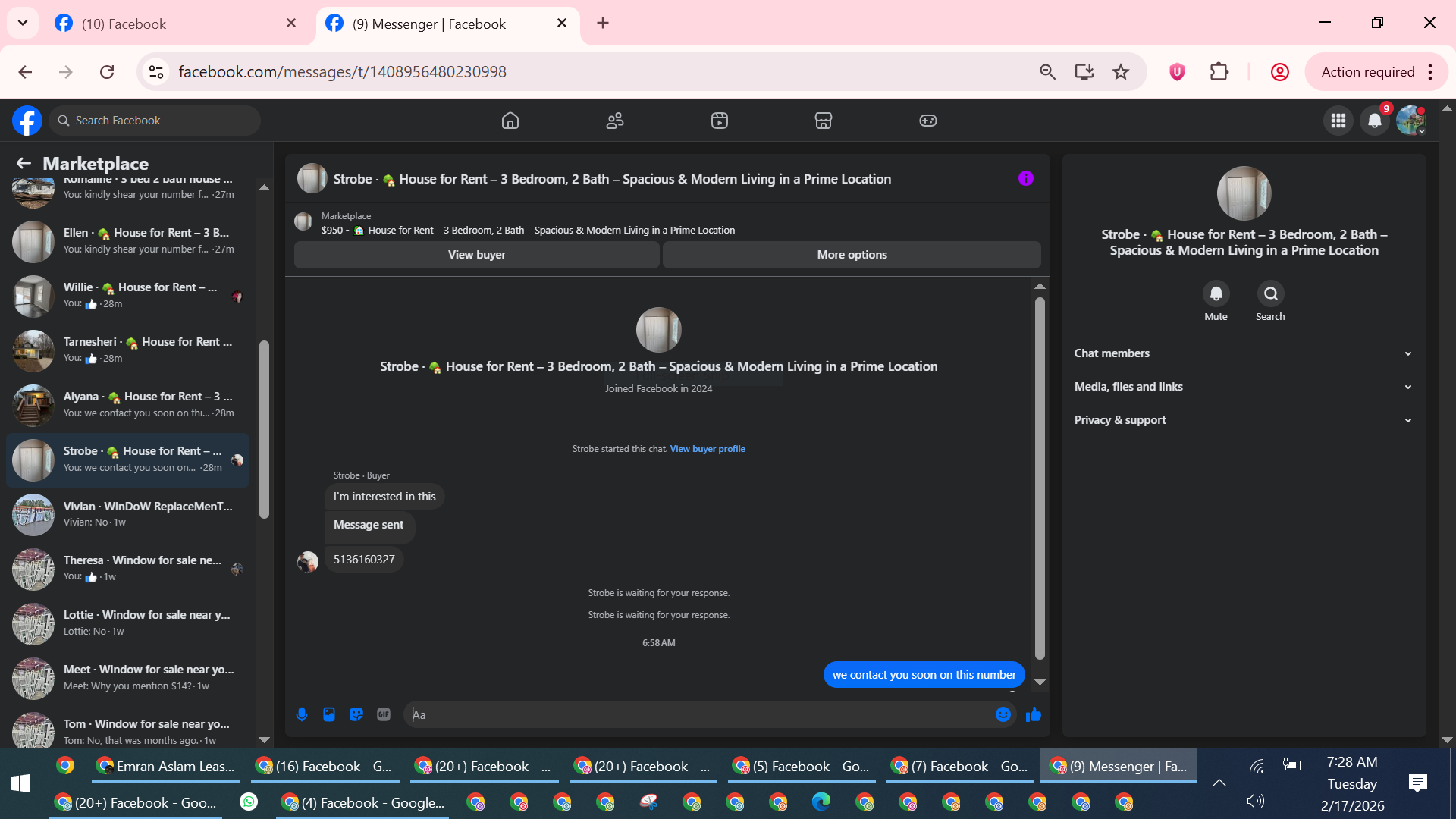This screenshot has width=1456, height=819.
Task: Bookmark this page with the star icon
Action: 1120,72
